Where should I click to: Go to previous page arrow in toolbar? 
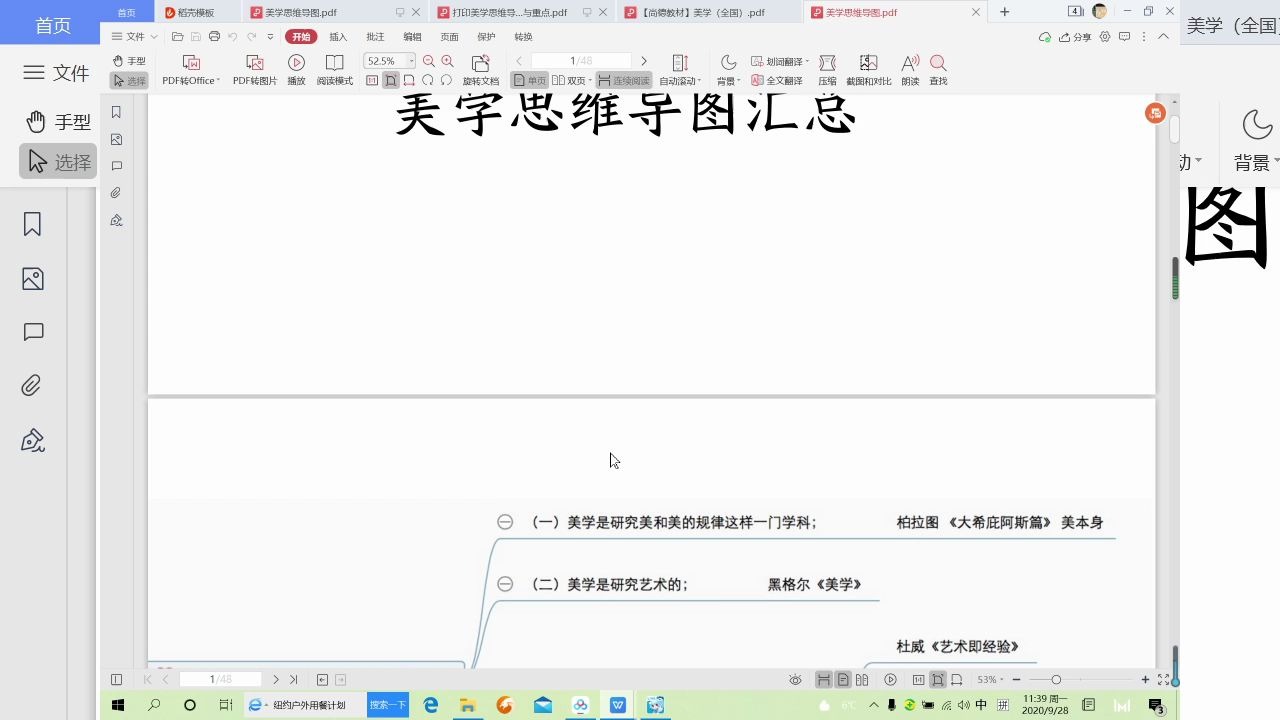pos(519,61)
